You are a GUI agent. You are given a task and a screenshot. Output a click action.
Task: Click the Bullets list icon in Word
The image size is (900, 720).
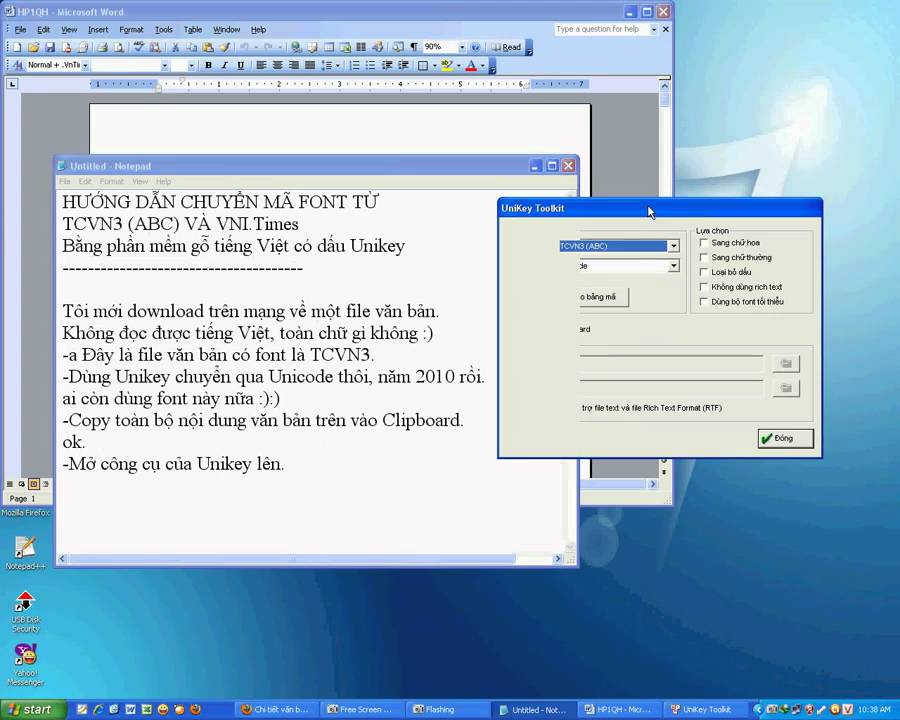pyautogui.click(x=371, y=65)
